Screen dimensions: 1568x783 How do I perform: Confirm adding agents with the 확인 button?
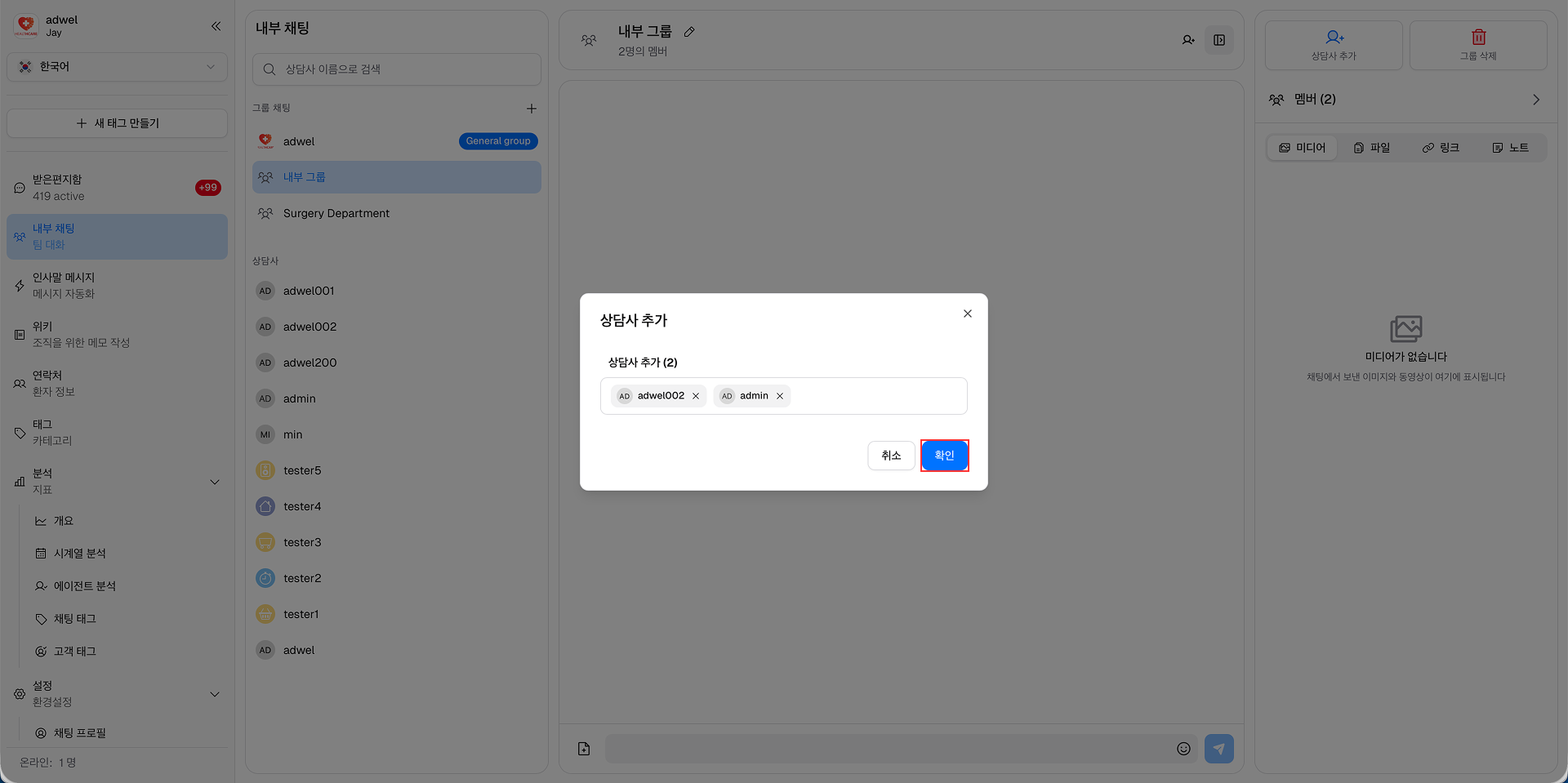(x=944, y=456)
